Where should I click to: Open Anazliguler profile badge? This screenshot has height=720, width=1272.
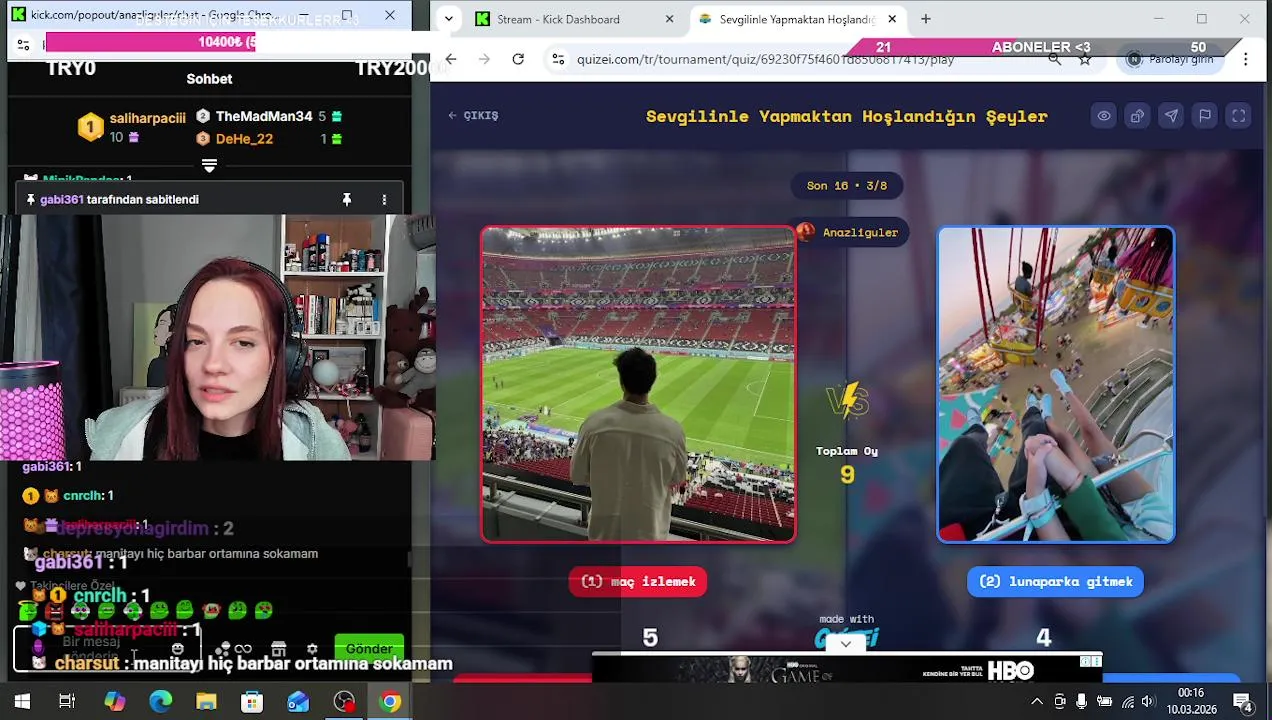(849, 233)
